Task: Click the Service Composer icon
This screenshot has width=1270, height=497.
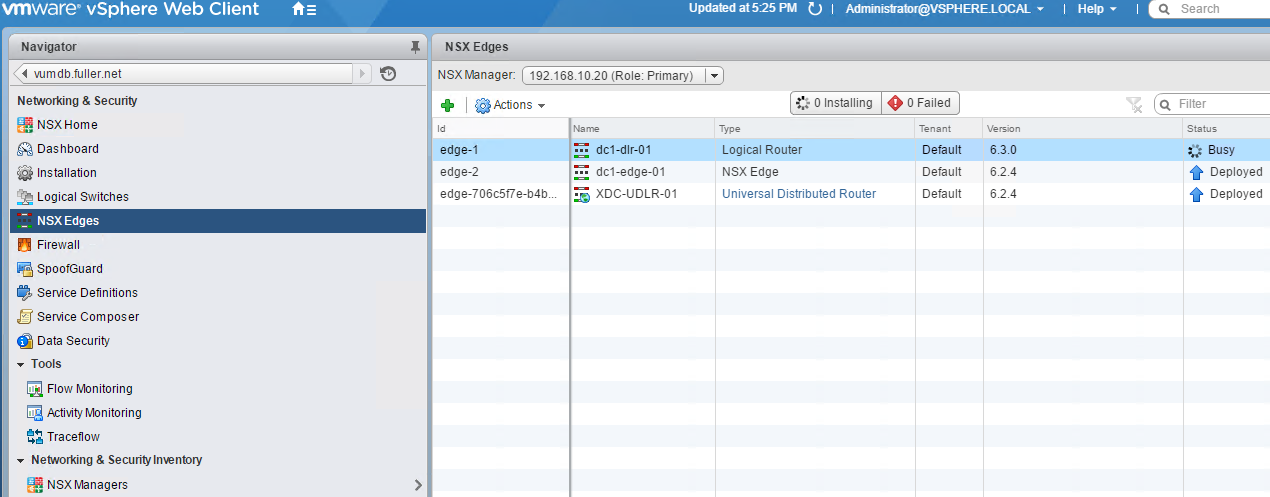Action: 25,317
